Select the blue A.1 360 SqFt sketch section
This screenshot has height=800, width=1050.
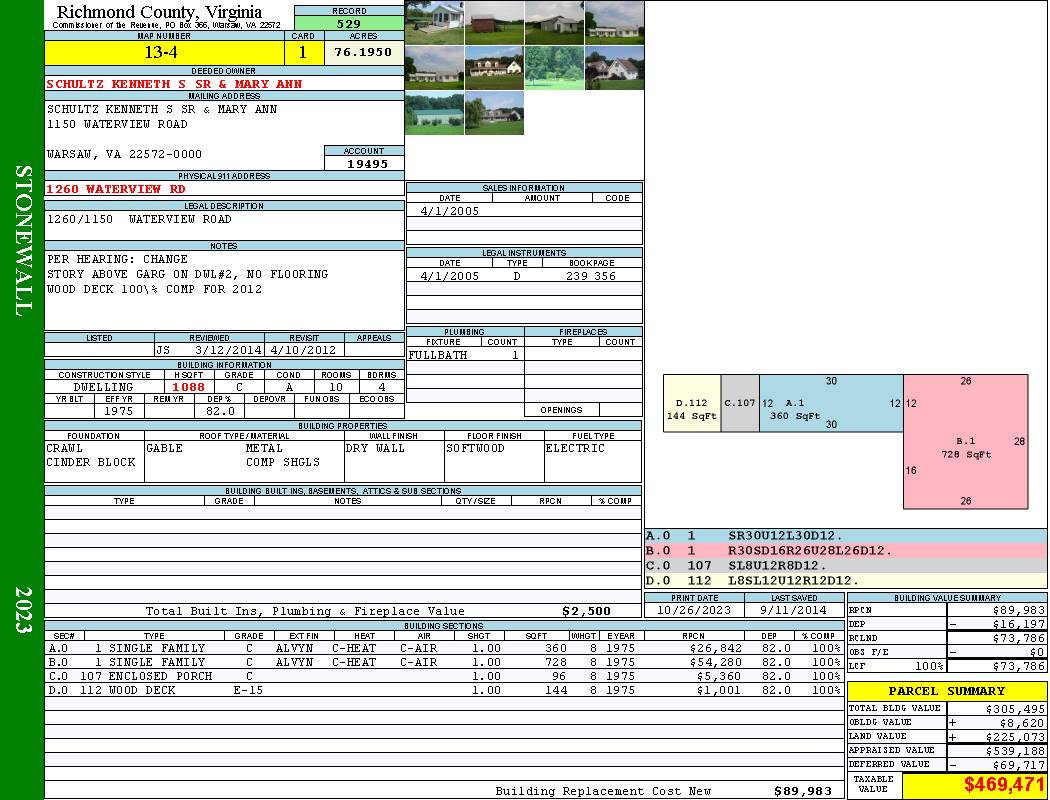click(830, 403)
